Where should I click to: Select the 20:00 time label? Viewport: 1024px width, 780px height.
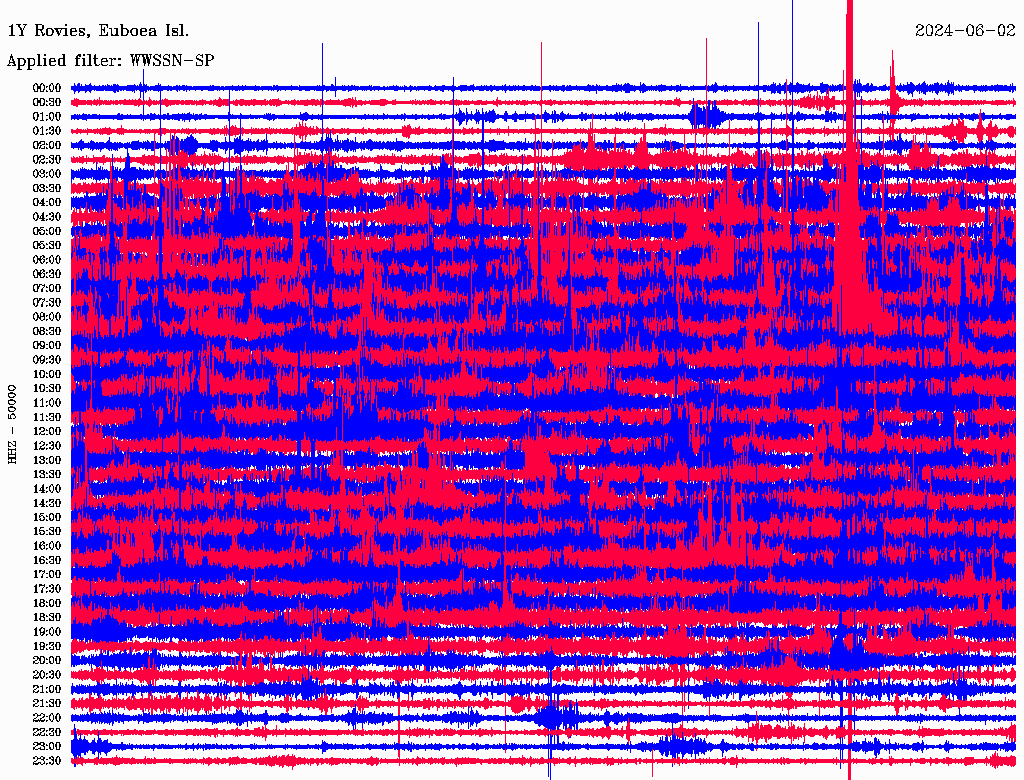tap(47, 660)
